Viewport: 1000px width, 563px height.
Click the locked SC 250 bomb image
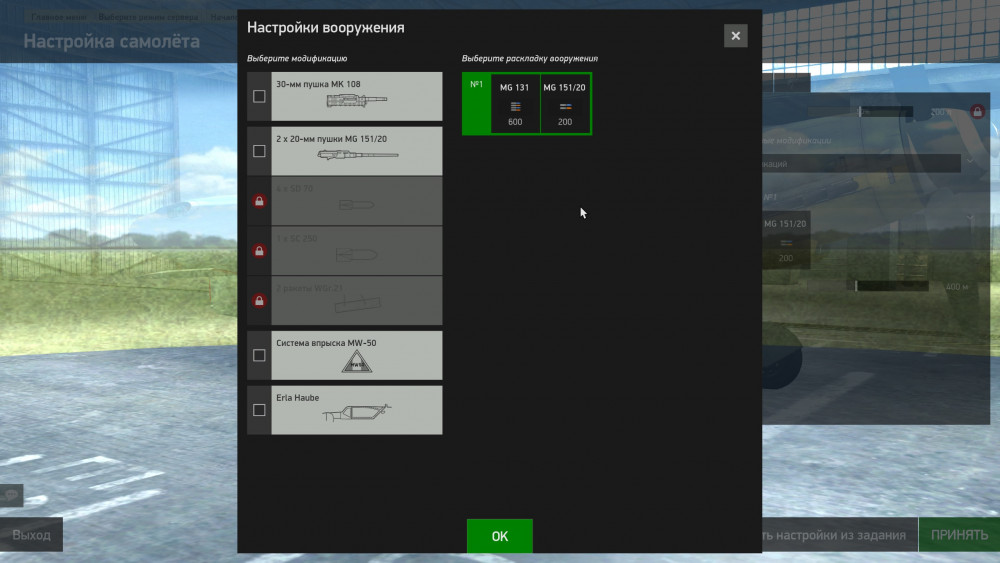pyautogui.click(x=357, y=254)
